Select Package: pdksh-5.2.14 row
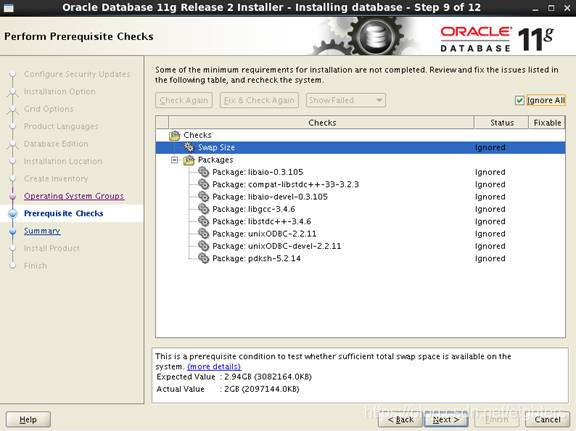576x431 pixels. [x=360, y=258]
